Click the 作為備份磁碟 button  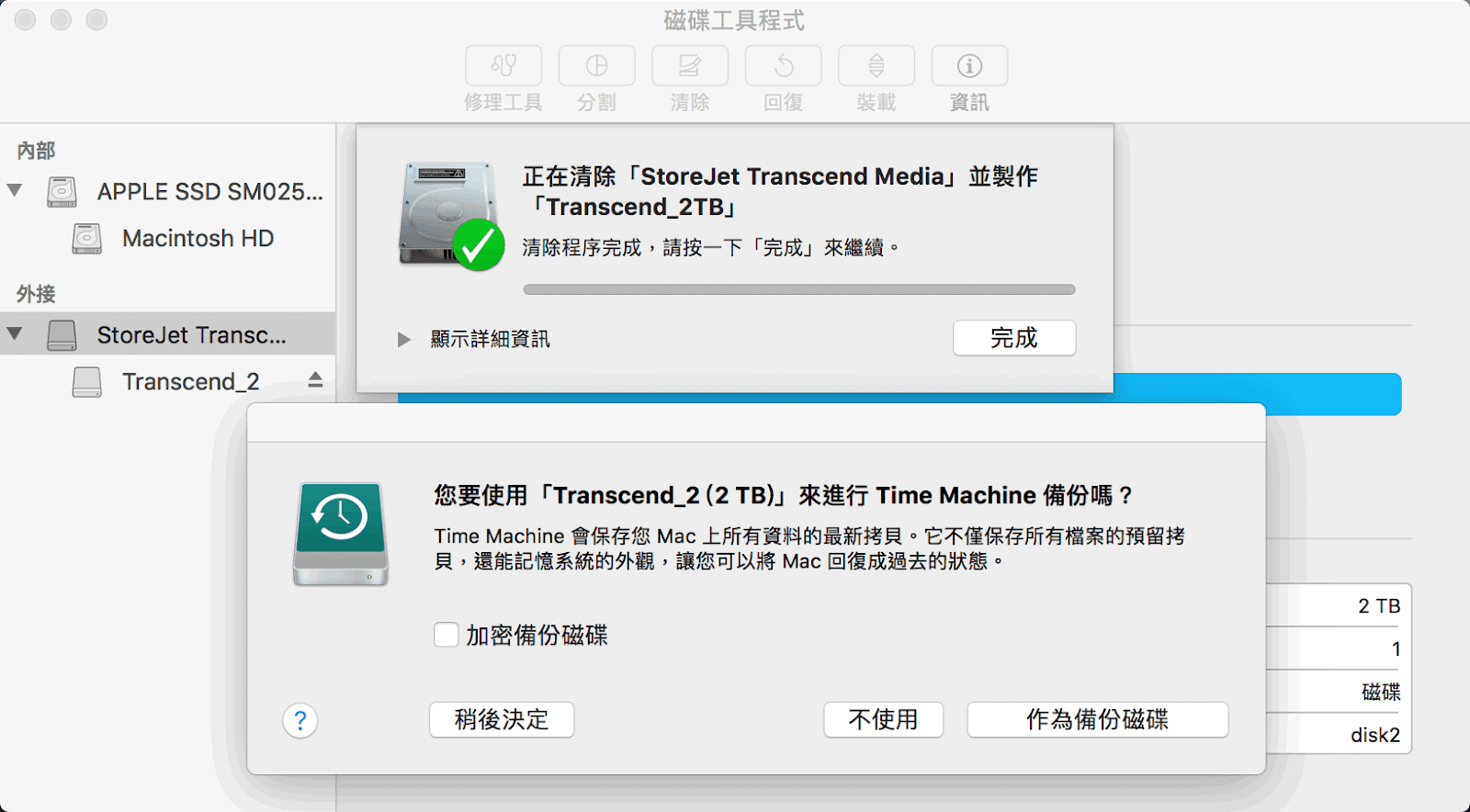click(x=1098, y=719)
